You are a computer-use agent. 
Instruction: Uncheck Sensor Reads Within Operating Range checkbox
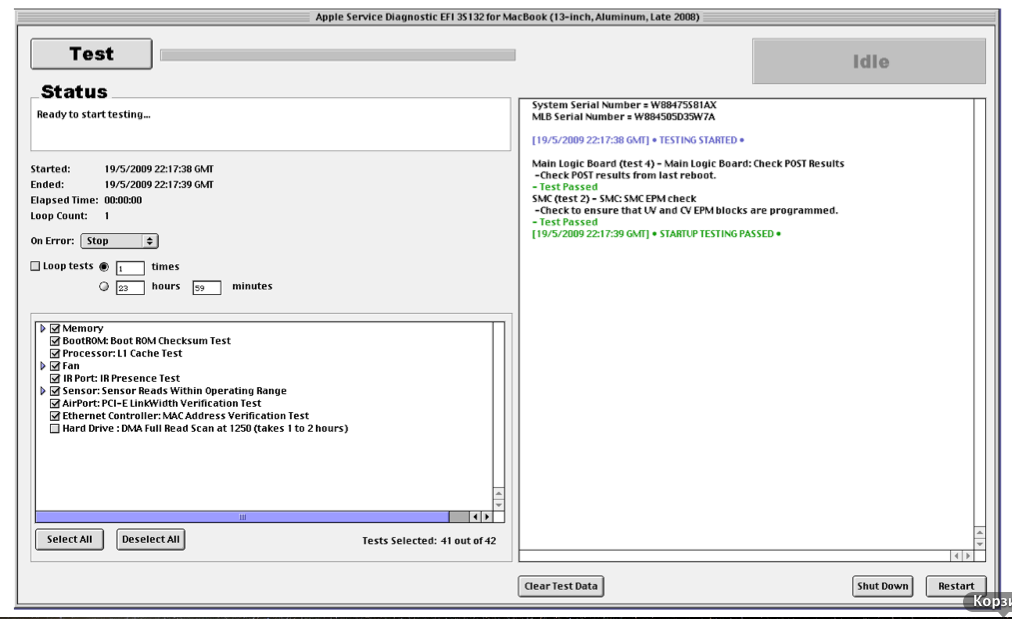tap(55, 391)
